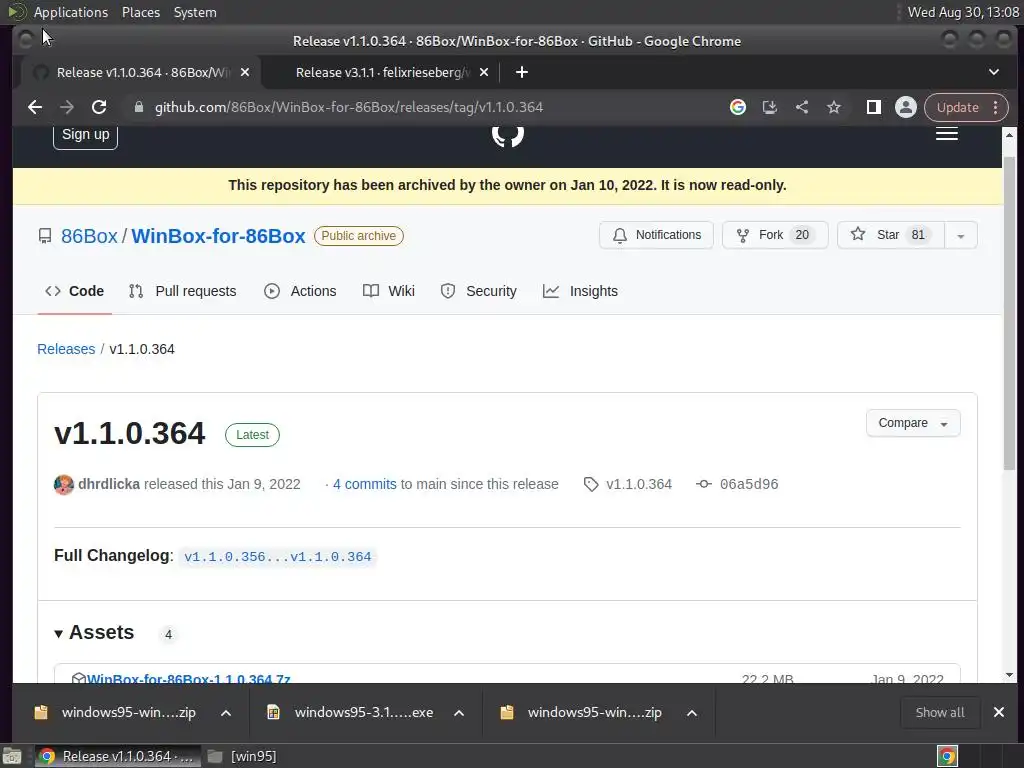Click the dhrdlicka author avatar

(64, 485)
